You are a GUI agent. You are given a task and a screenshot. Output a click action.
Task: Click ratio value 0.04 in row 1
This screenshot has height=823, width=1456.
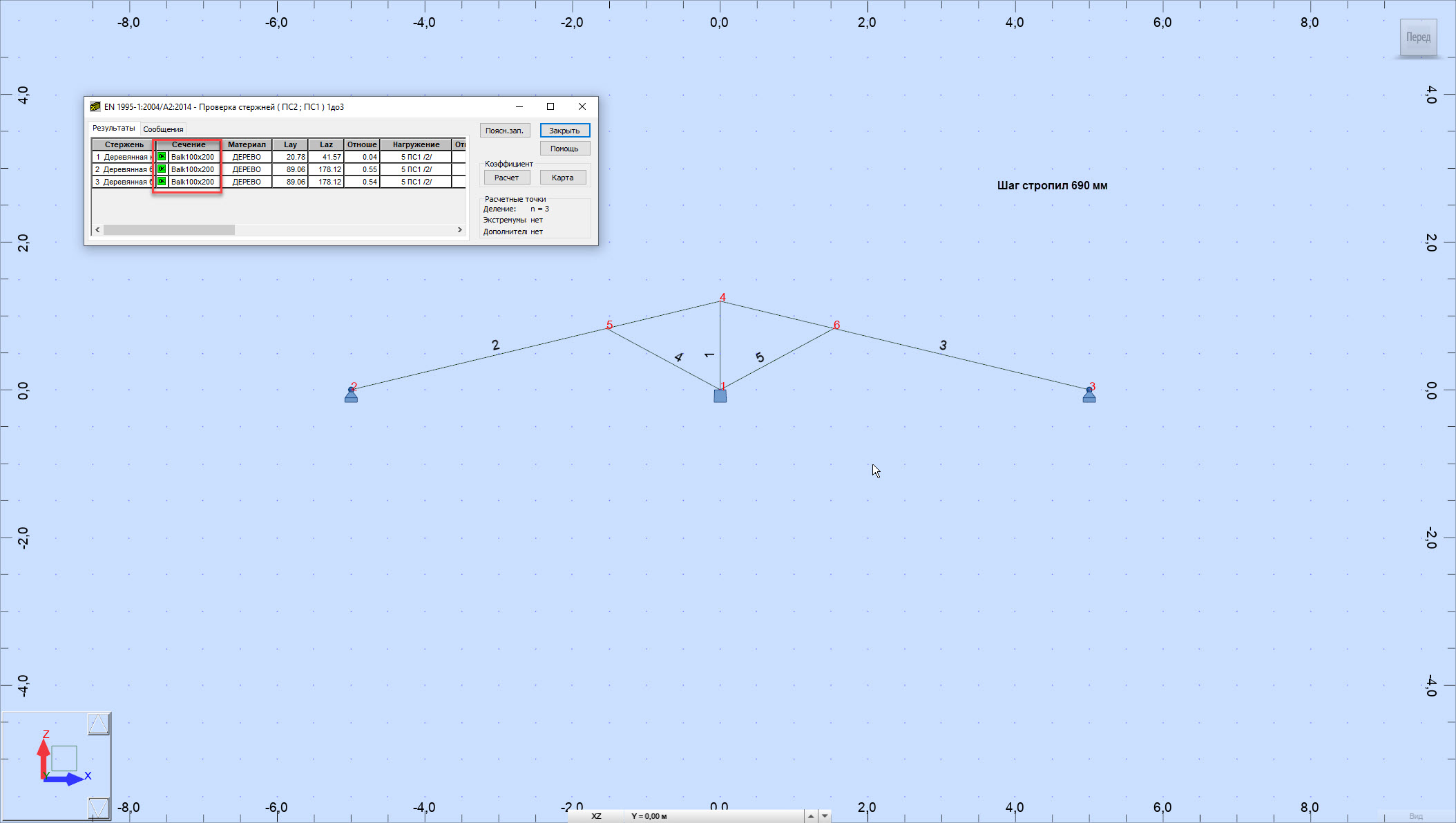[362, 157]
